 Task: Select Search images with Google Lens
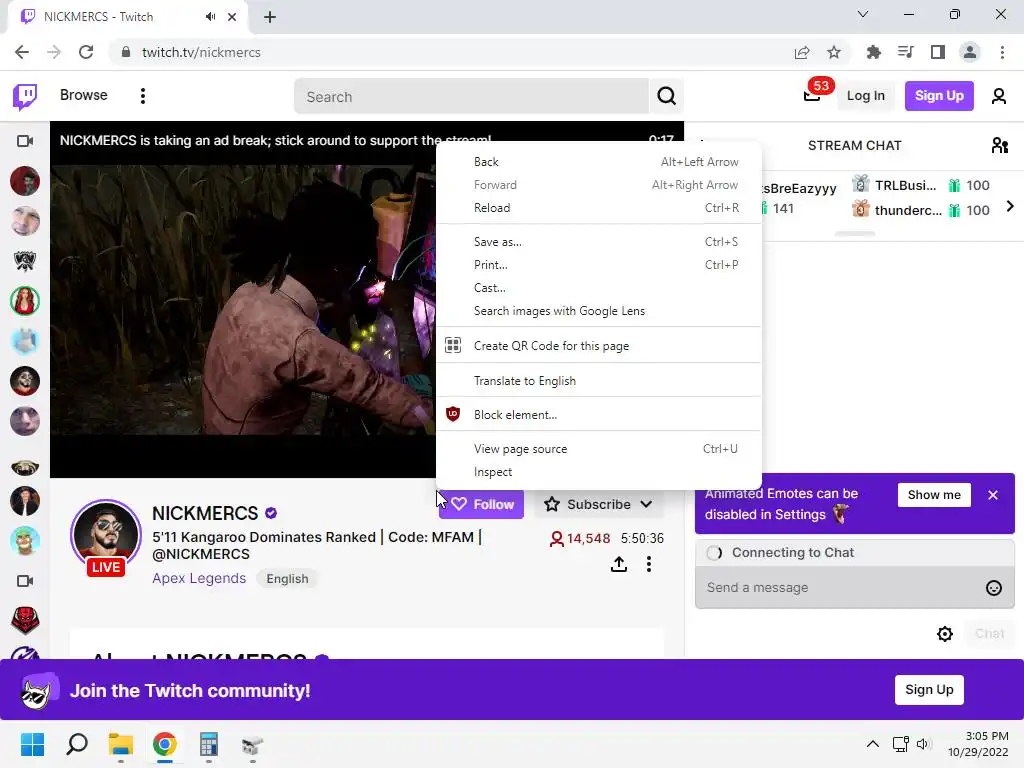pos(598,311)
